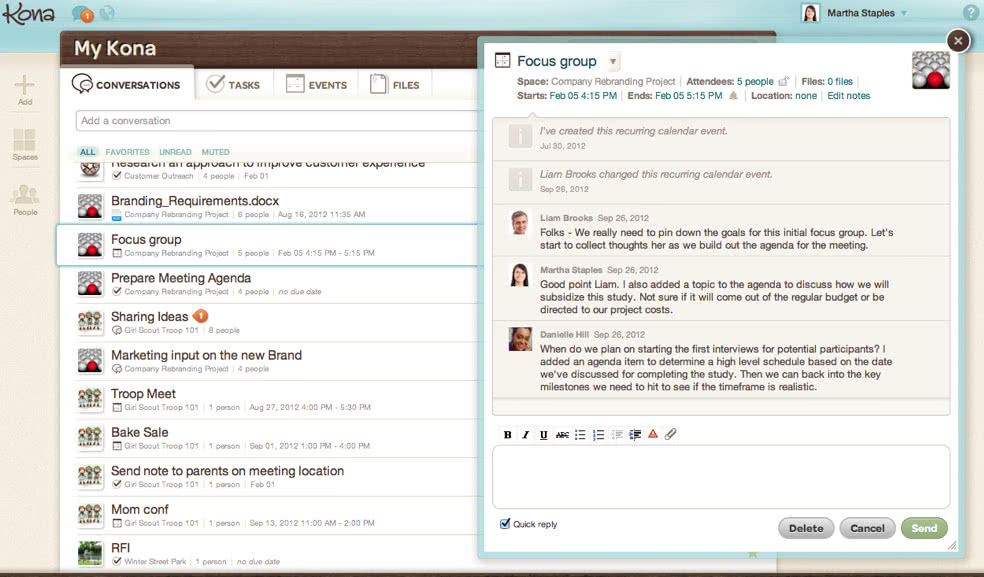The image size is (984, 577).
Task: Filter conversations by Favorites
Action: tap(127, 152)
